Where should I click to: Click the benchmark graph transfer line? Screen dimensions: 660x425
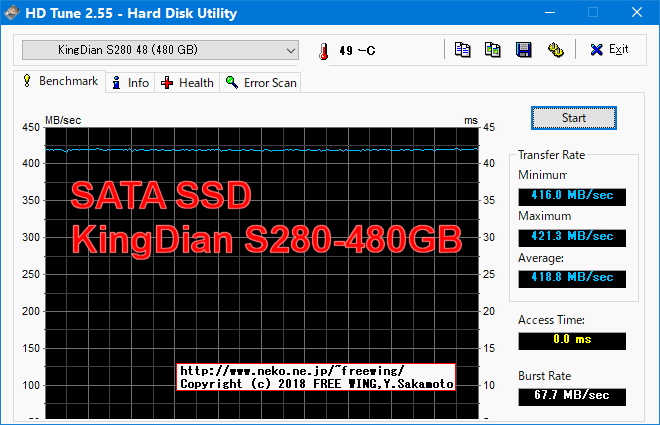click(261, 149)
